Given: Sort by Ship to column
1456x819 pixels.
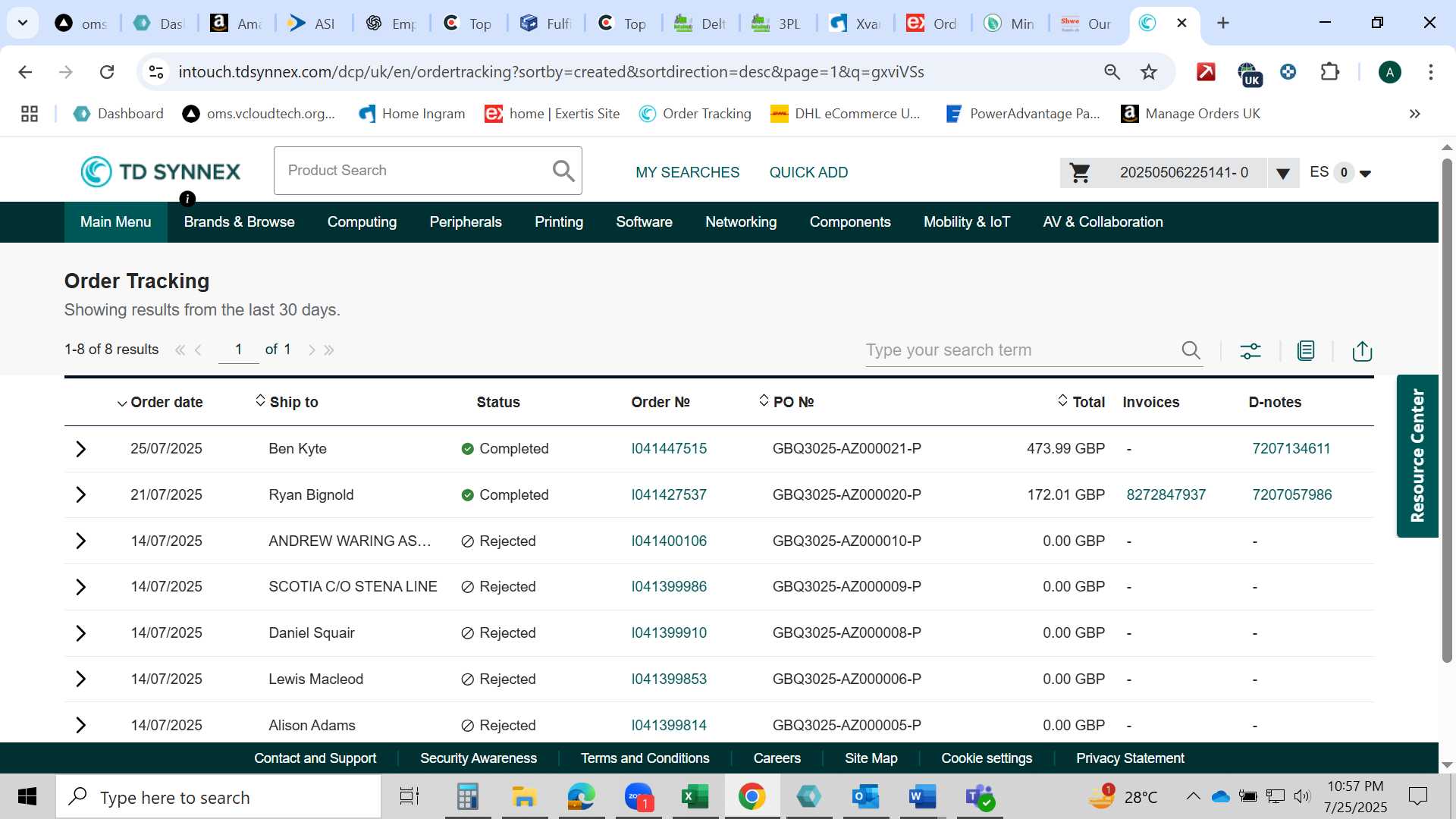Looking at the screenshot, I should point(287,402).
